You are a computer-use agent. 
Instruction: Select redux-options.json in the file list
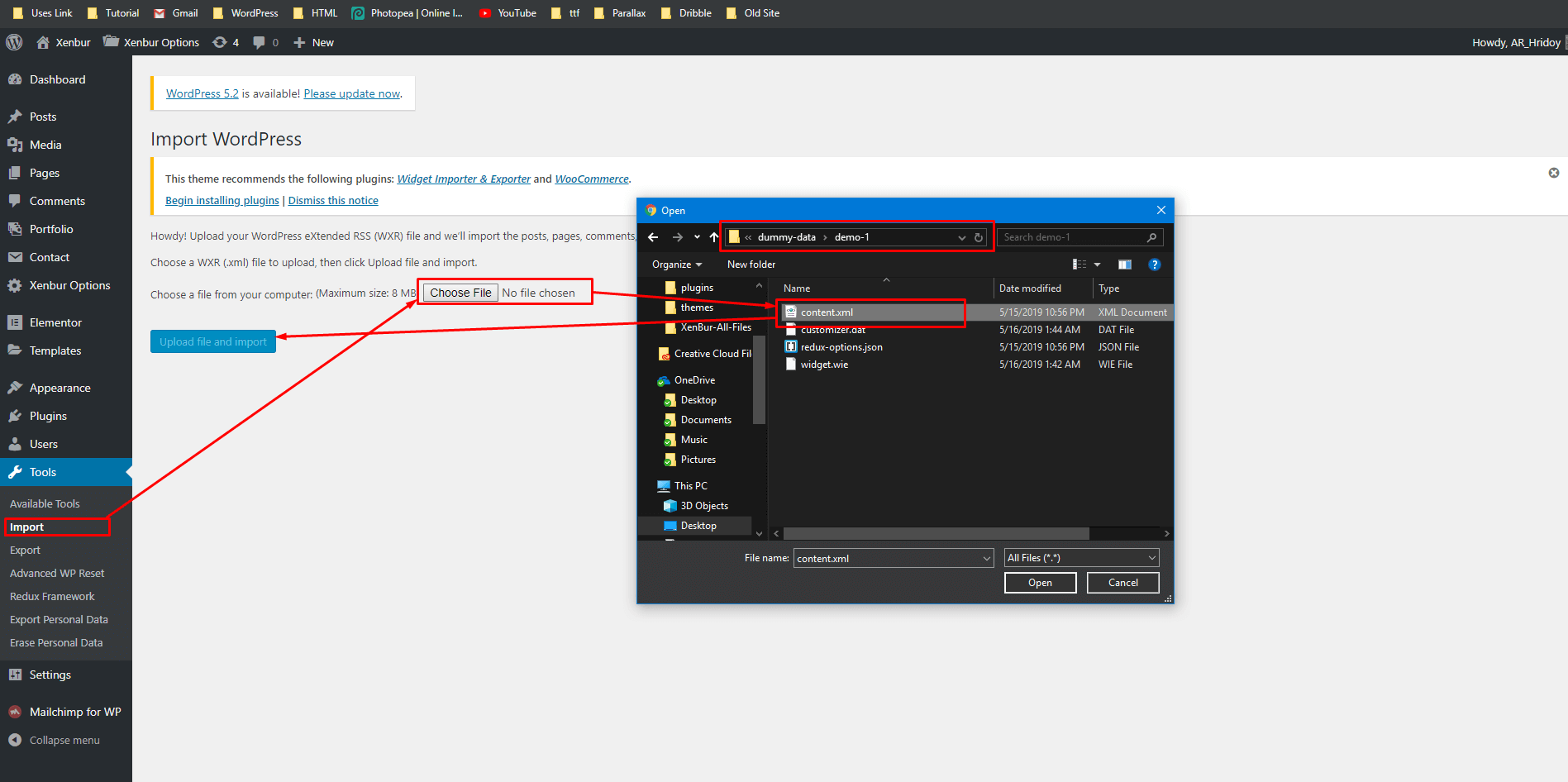[x=841, y=347]
